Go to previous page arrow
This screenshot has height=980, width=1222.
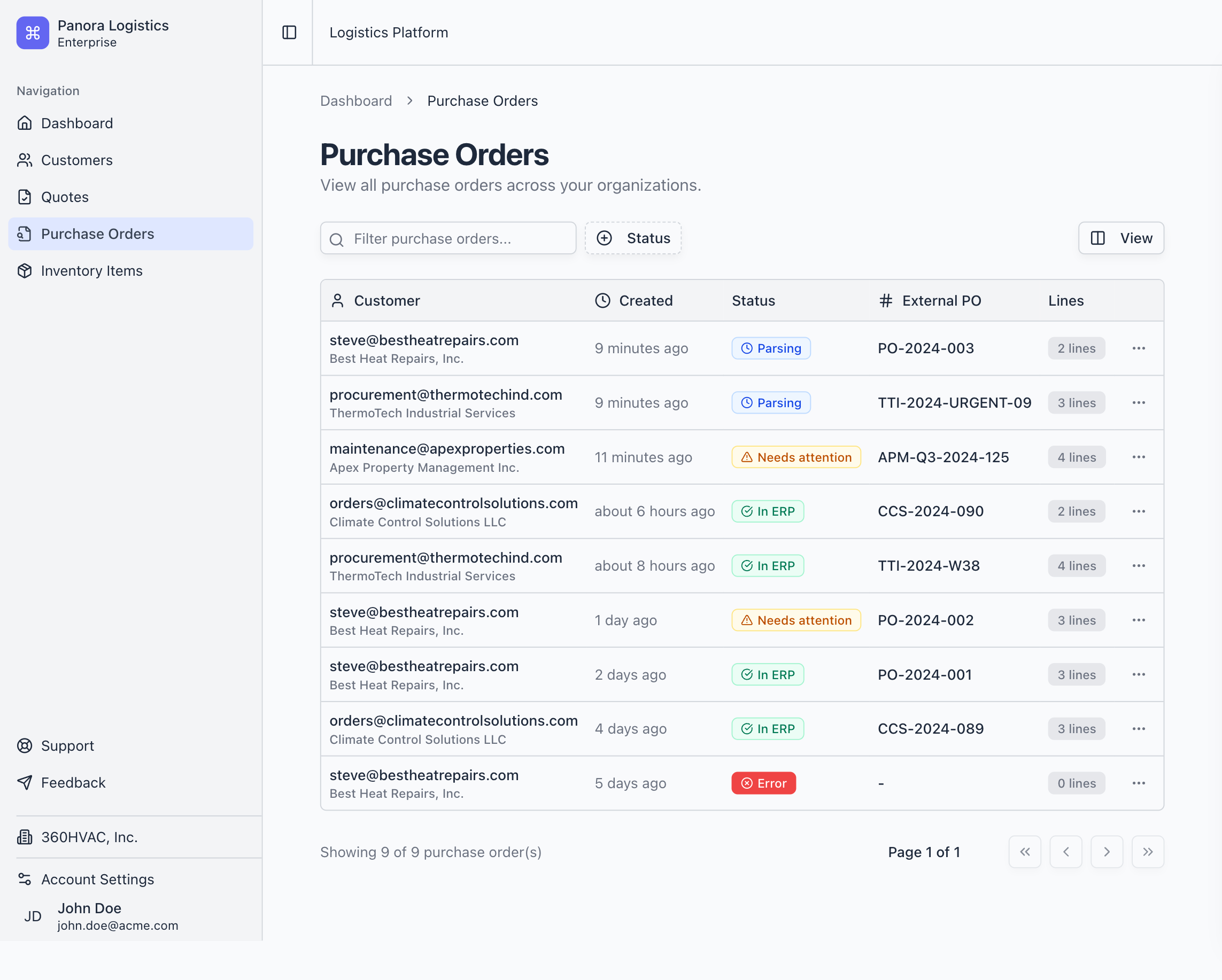(1065, 851)
